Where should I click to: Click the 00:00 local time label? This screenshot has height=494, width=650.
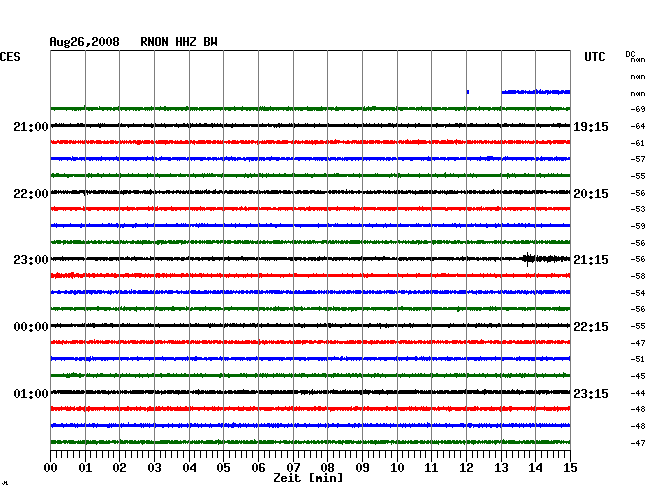[x=31, y=327]
